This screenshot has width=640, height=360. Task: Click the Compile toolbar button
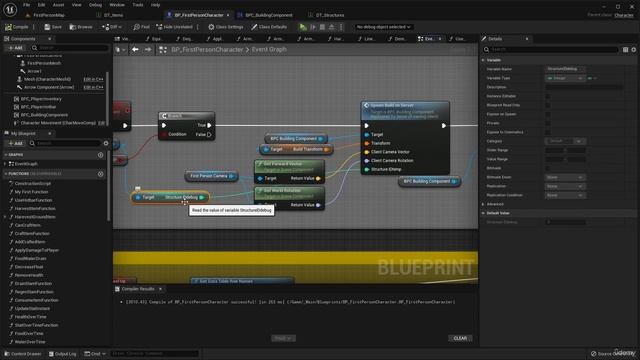[x=17, y=27]
